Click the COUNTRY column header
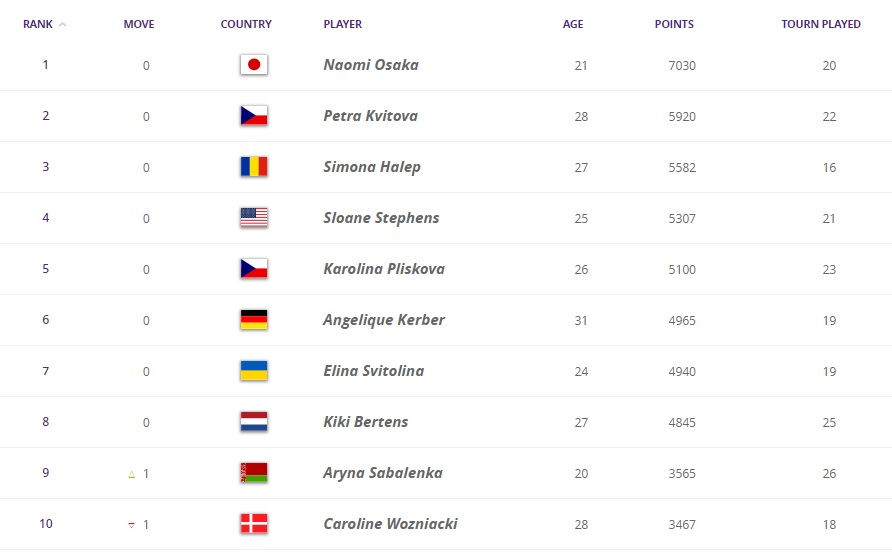Screen dimensions: 892x552 pyautogui.click(x=246, y=24)
